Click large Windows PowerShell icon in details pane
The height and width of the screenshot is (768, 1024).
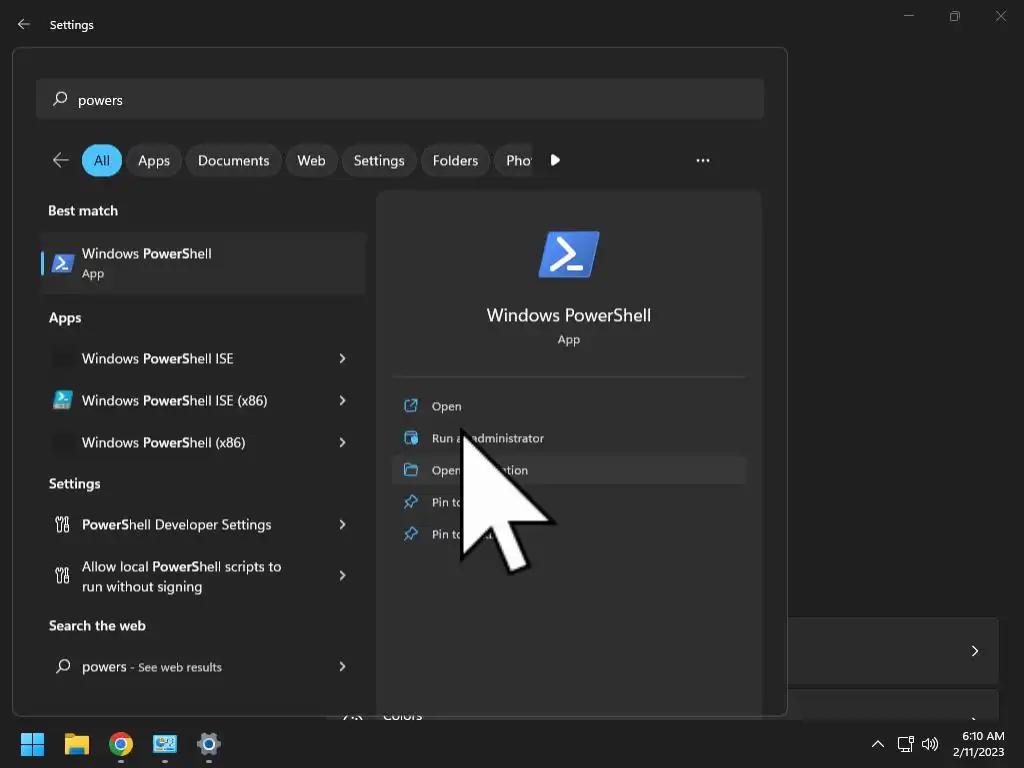(569, 254)
